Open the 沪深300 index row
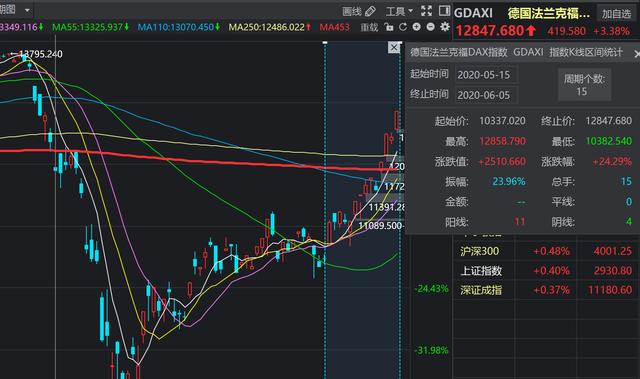Image resolution: width=640 pixels, height=379 pixels. [546, 251]
